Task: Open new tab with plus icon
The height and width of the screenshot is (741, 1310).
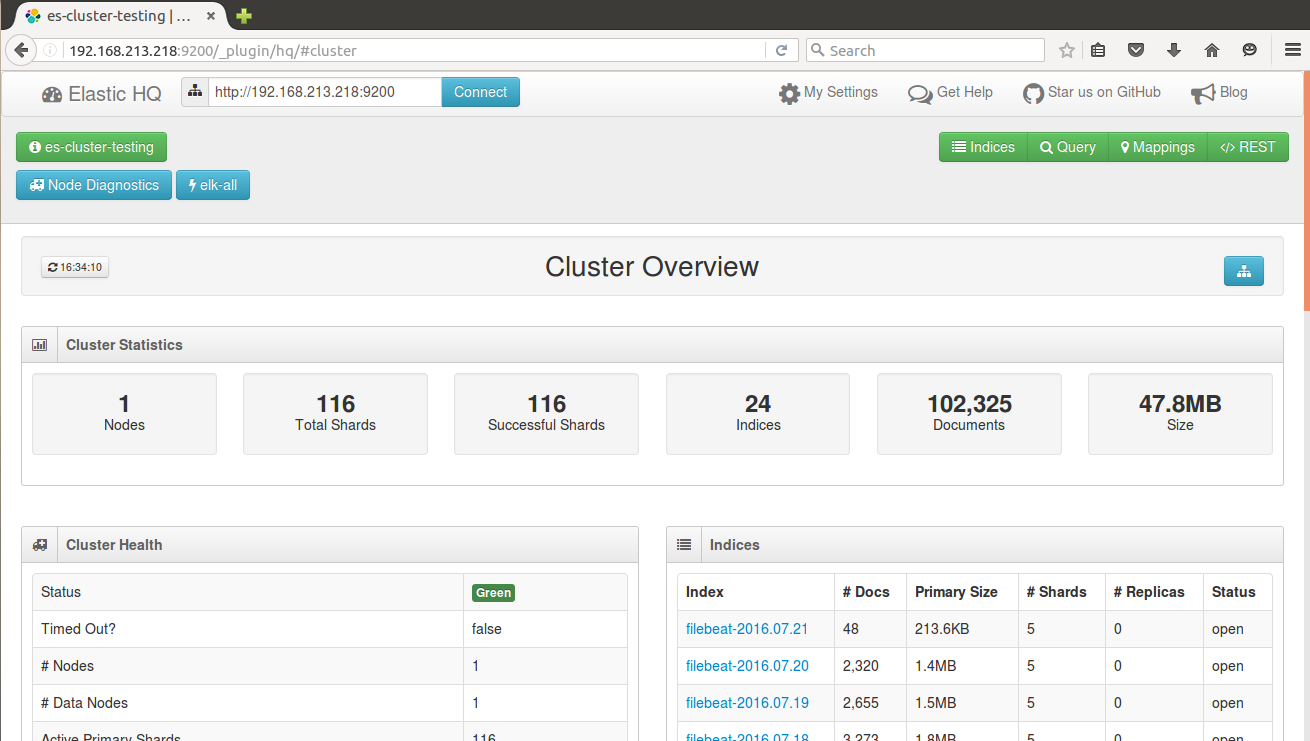Action: tap(244, 16)
